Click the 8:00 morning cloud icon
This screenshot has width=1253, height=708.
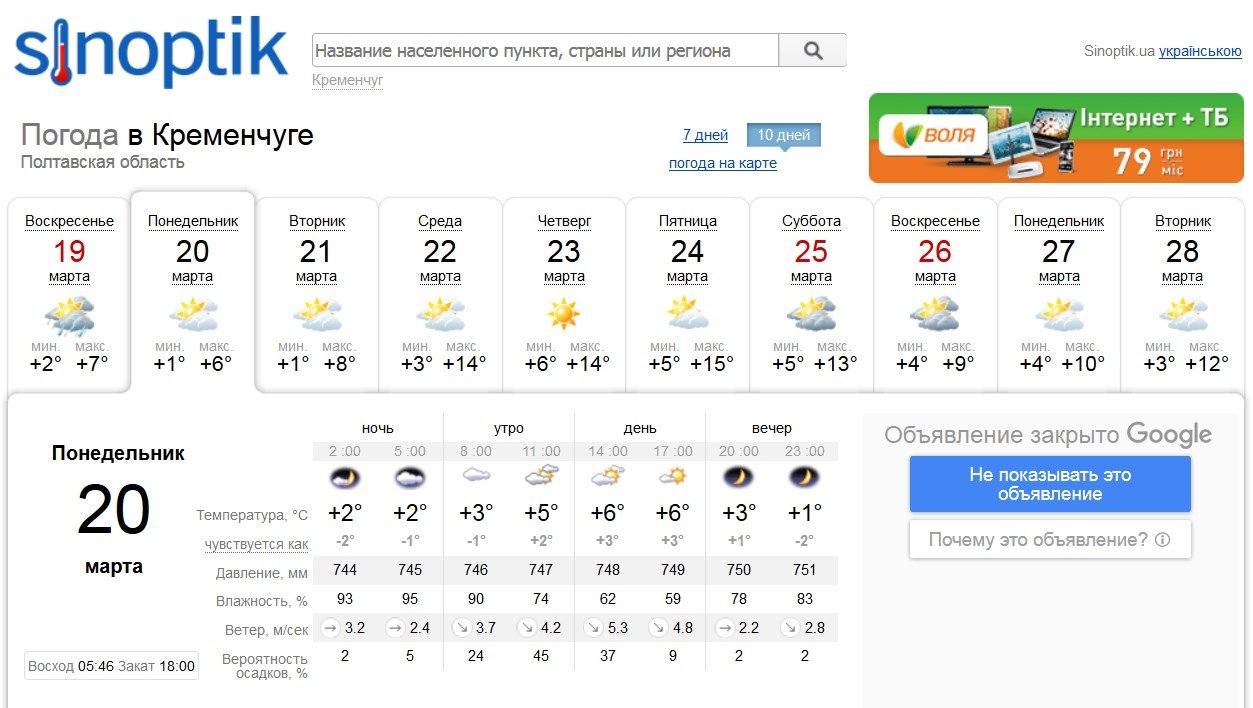click(476, 478)
